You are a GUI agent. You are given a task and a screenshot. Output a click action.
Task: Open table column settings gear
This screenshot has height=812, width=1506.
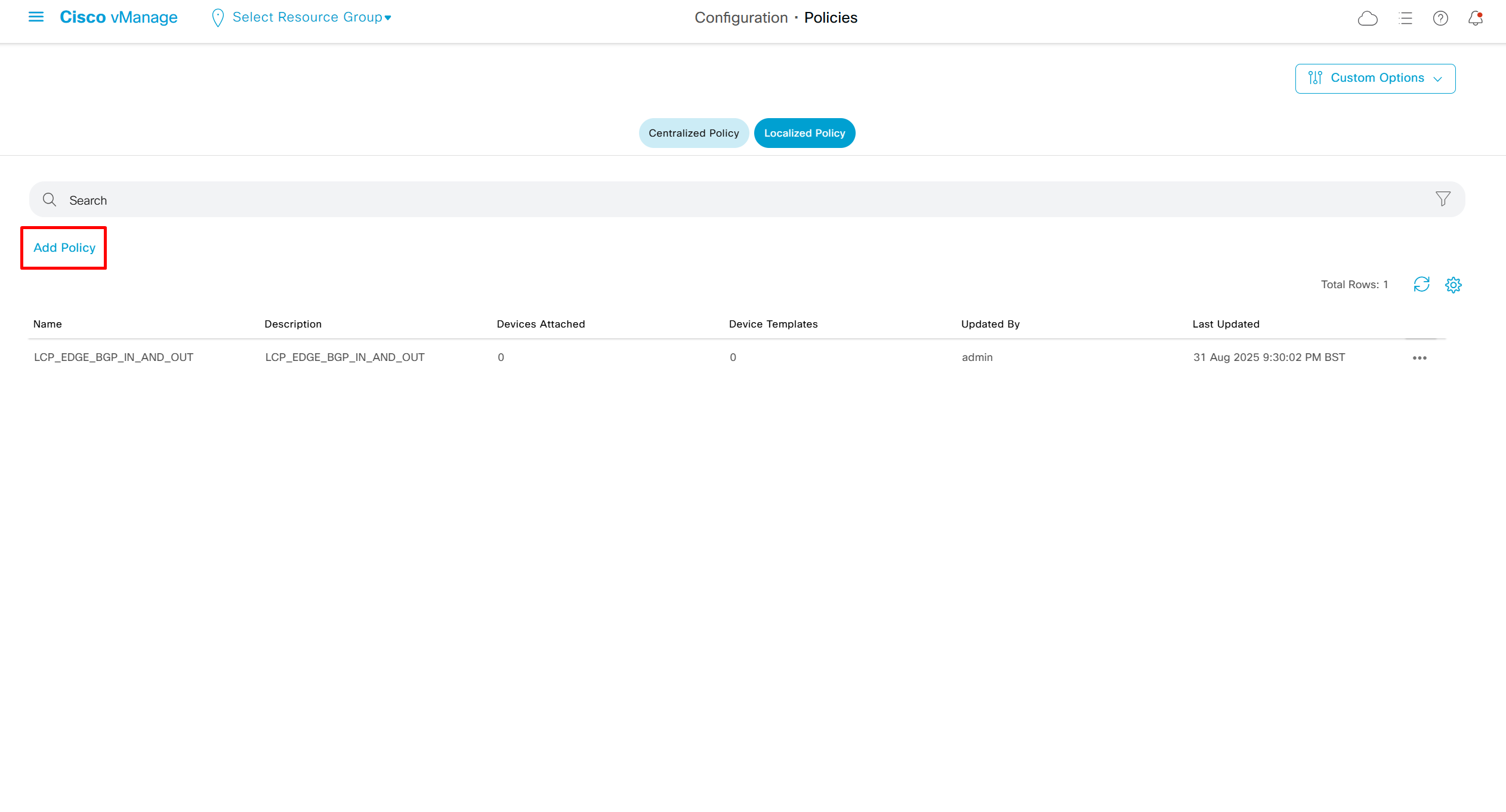[x=1453, y=285]
